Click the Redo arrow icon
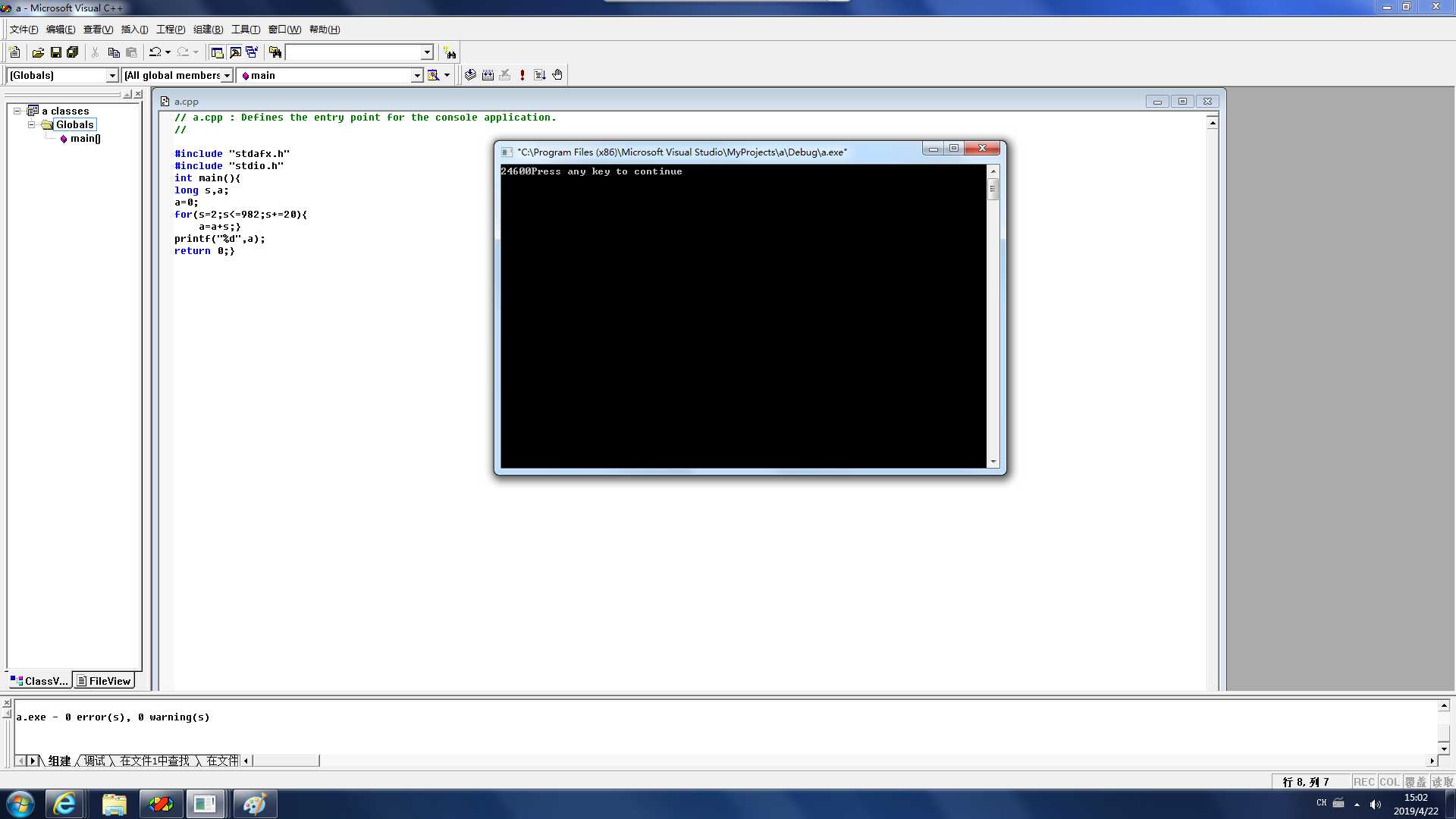This screenshot has width=1456, height=819. point(183,52)
